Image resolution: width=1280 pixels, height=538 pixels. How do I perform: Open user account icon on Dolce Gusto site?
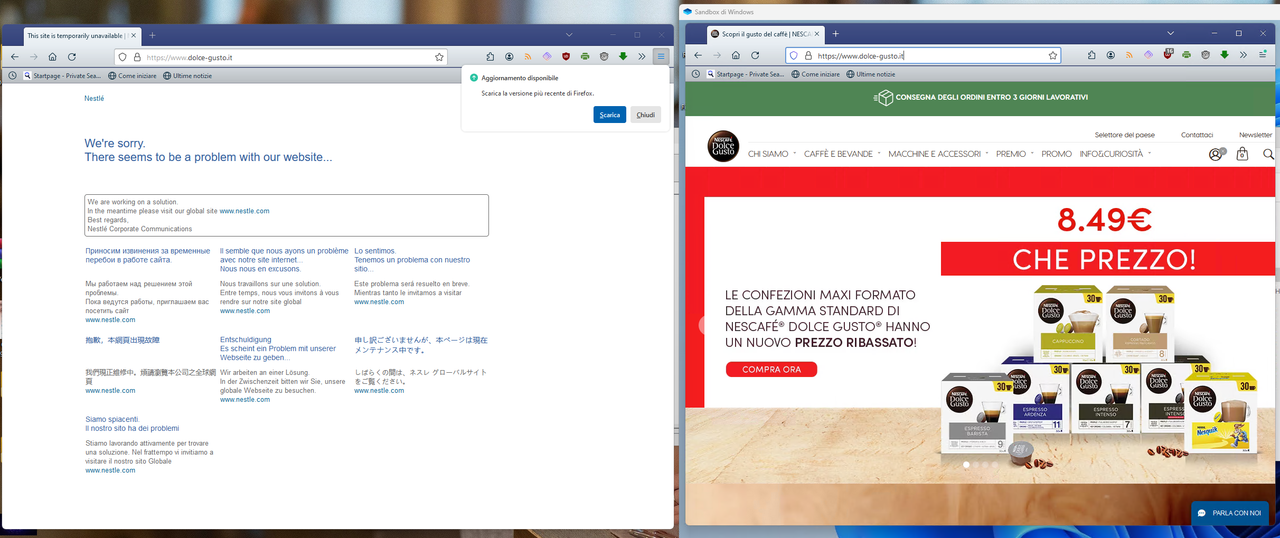(x=1216, y=154)
